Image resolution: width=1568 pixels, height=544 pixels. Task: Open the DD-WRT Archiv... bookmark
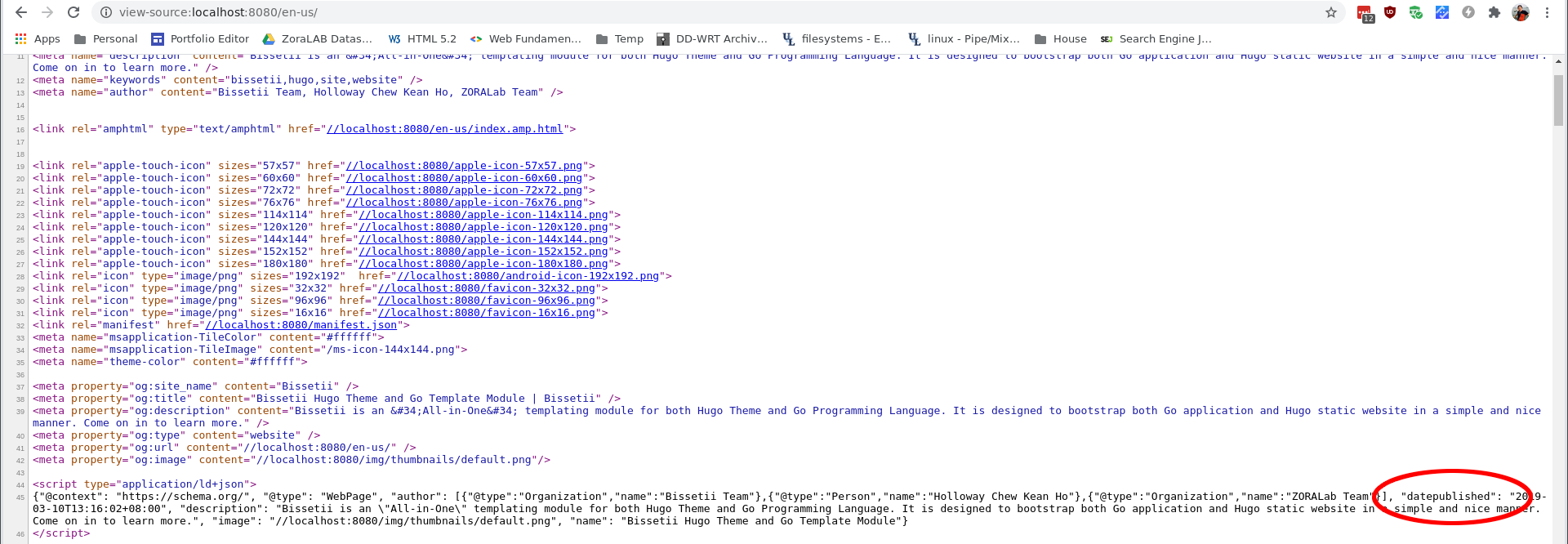tap(712, 38)
